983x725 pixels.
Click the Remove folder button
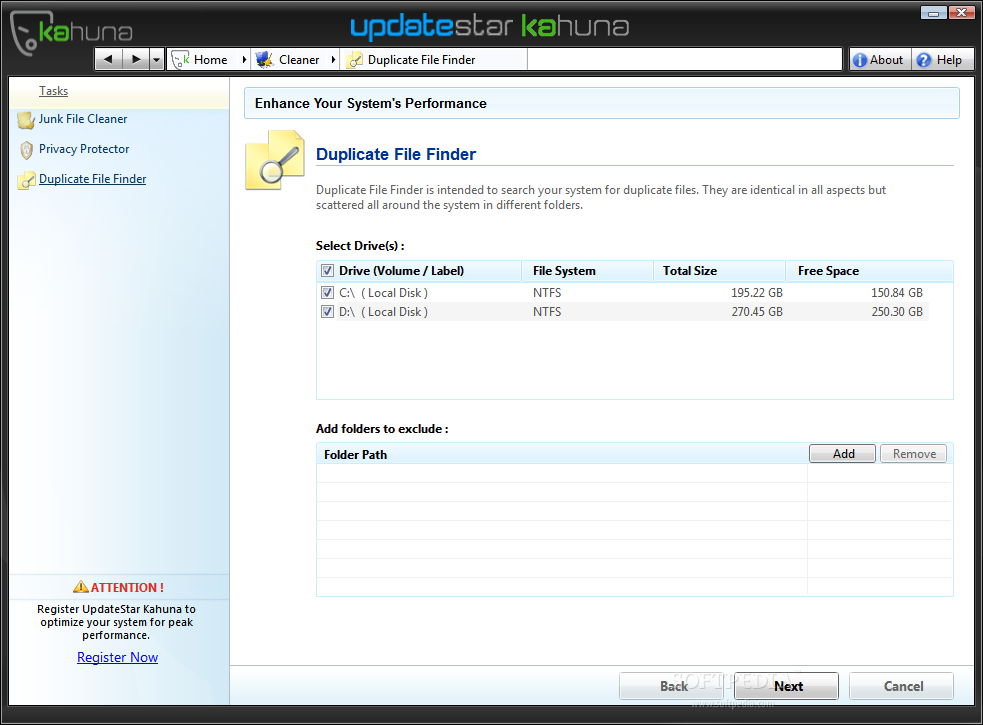pyautogui.click(x=913, y=453)
